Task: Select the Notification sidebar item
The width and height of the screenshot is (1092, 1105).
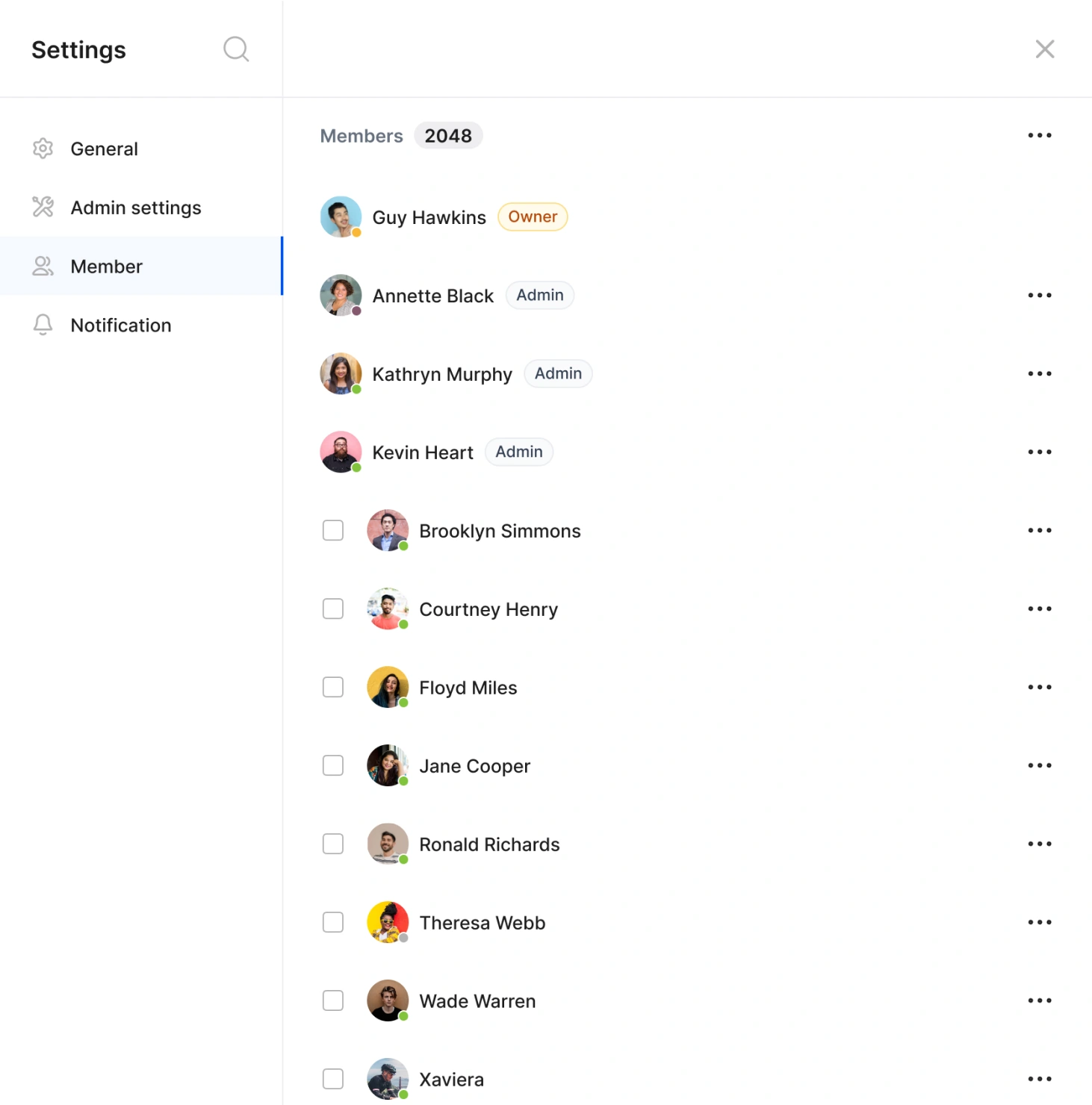Action: (x=120, y=326)
